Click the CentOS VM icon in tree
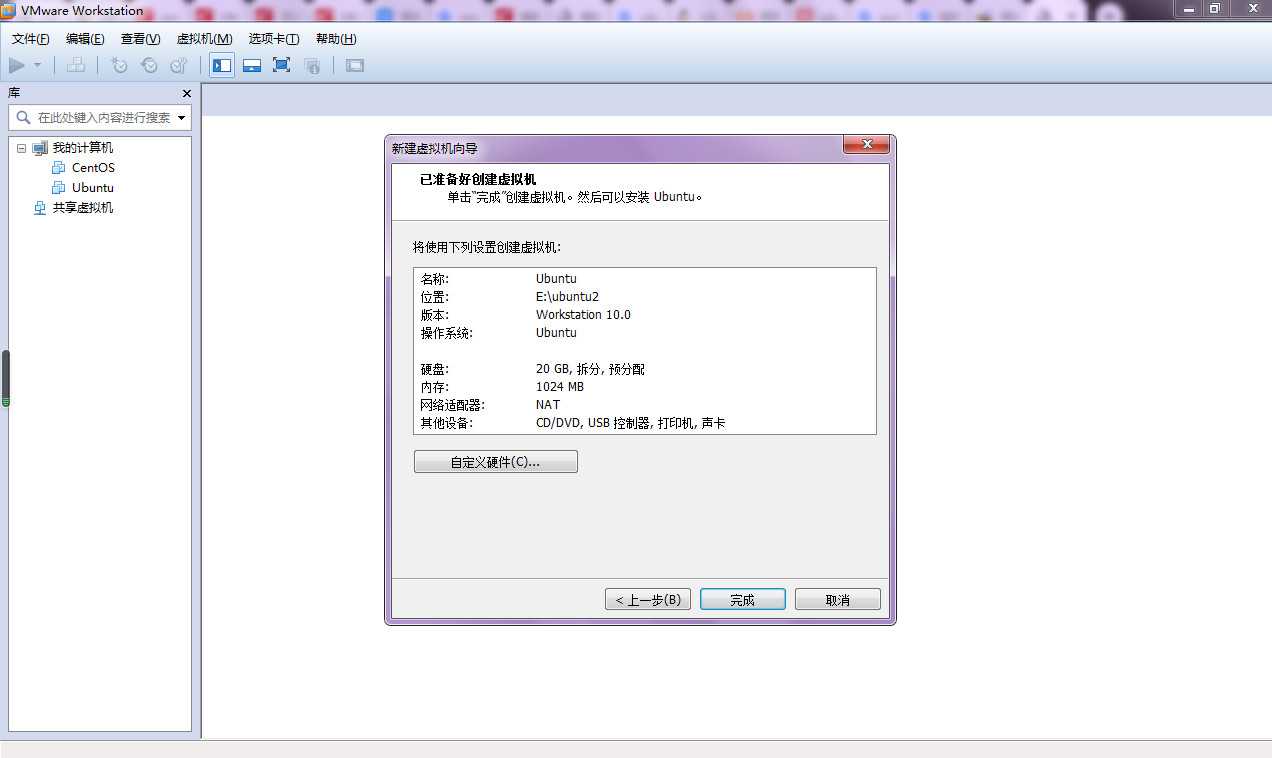The image size is (1272, 758). [x=59, y=168]
